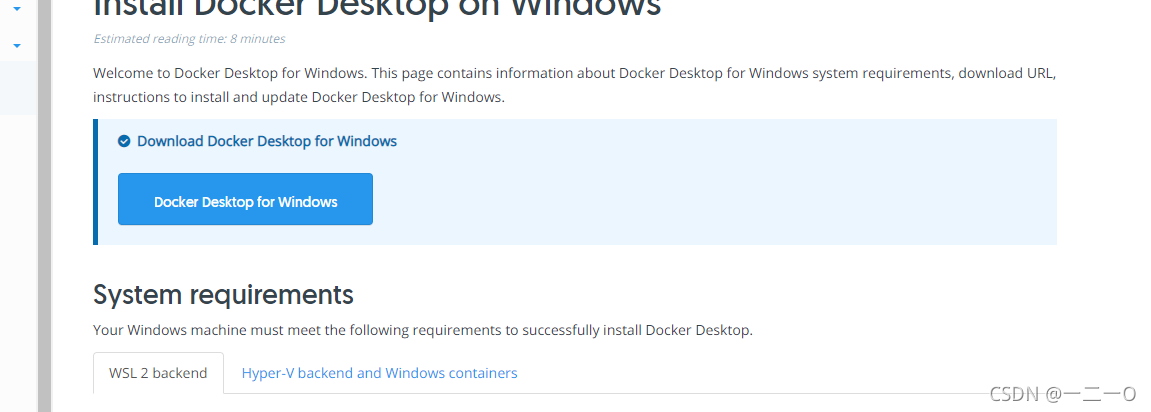This screenshot has height=412, width=1151.
Task: Expand the upper sidebar dropdown arrow
Action: tap(17, 10)
